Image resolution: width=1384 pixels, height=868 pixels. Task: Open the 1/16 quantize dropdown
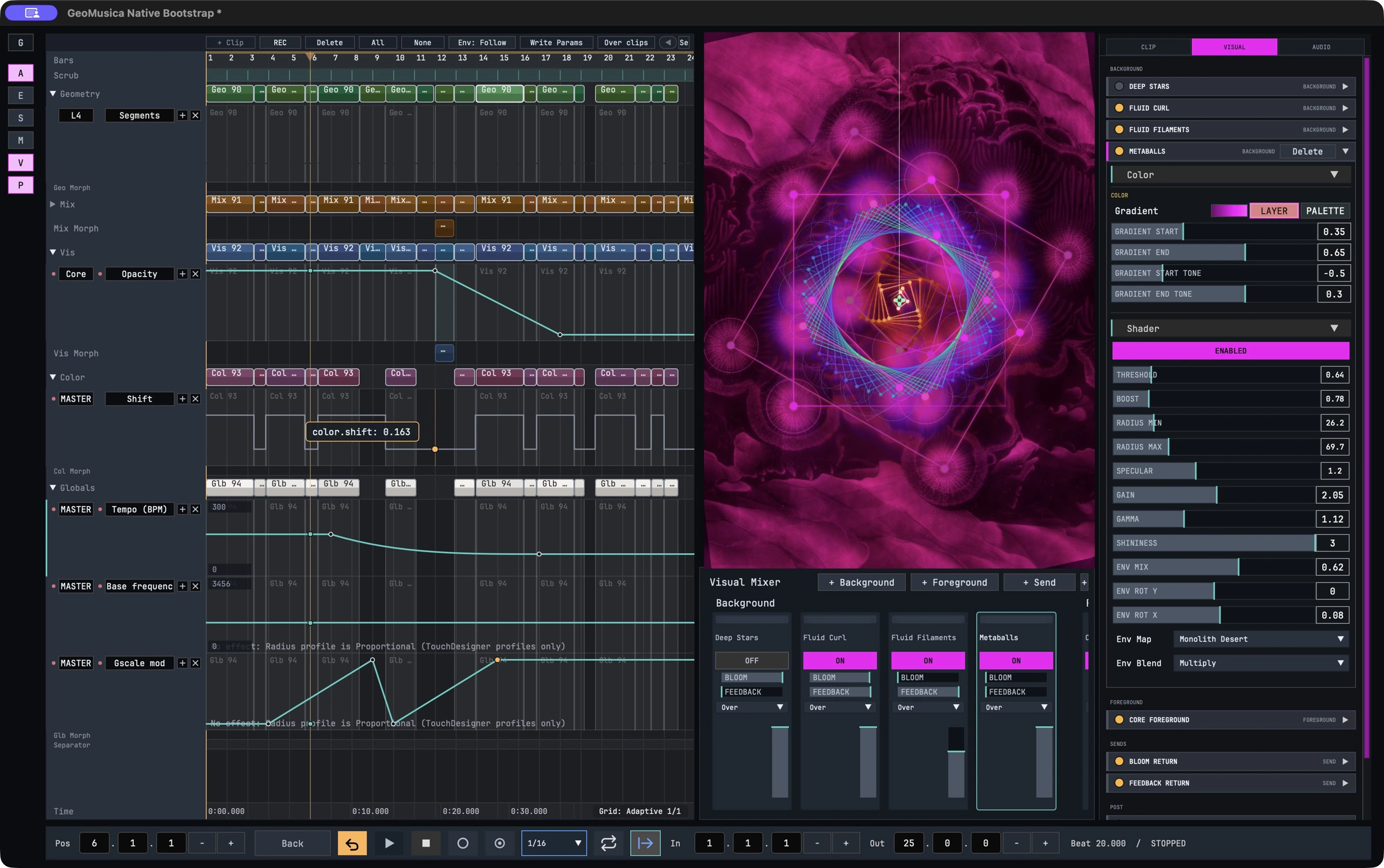point(554,843)
